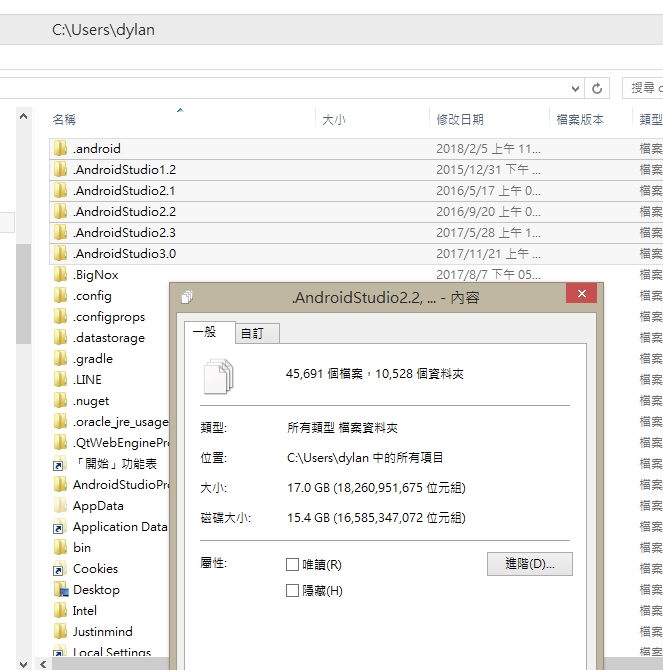Select the .QtWebEnginePr folder row
The width and height of the screenshot is (663, 670).
(x=111, y=442)
